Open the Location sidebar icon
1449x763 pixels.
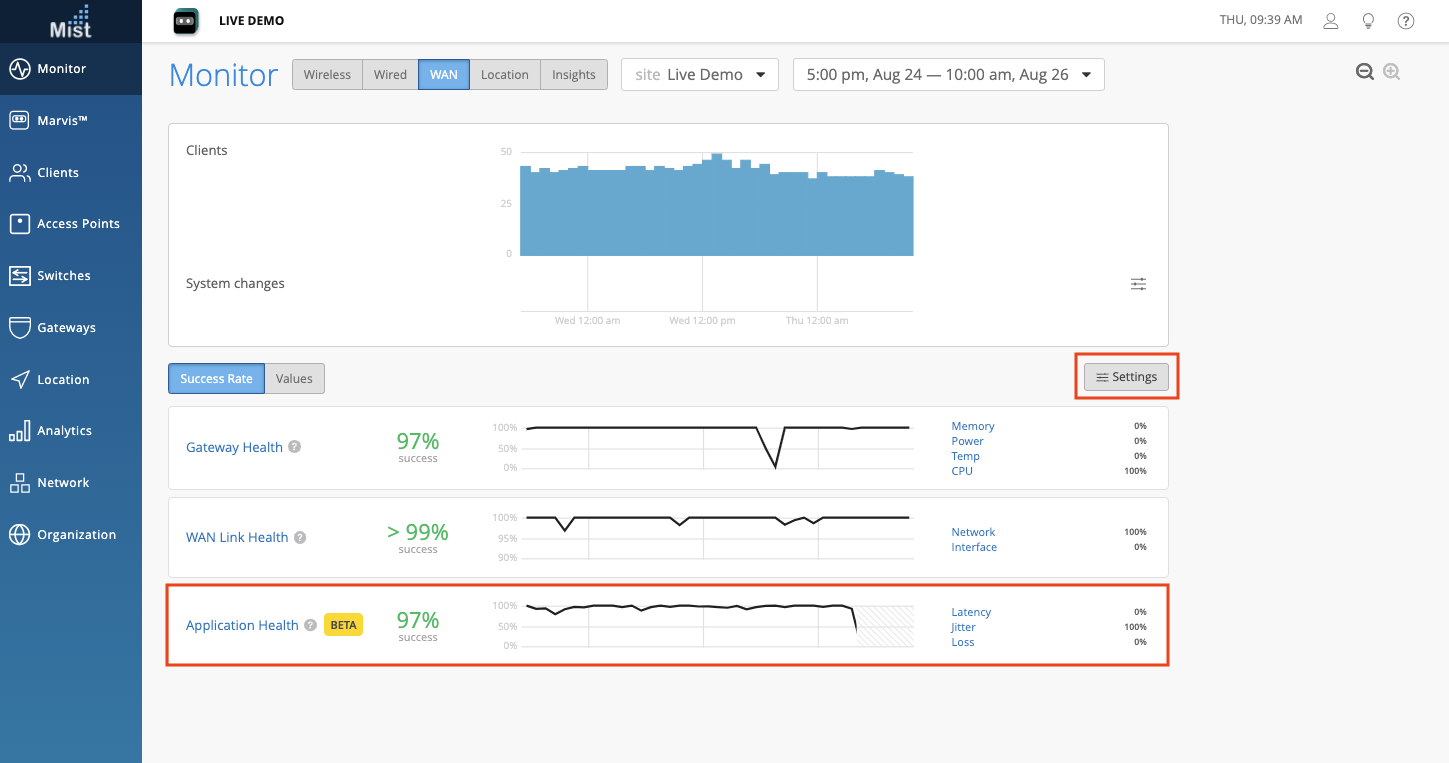click(19, 380)
